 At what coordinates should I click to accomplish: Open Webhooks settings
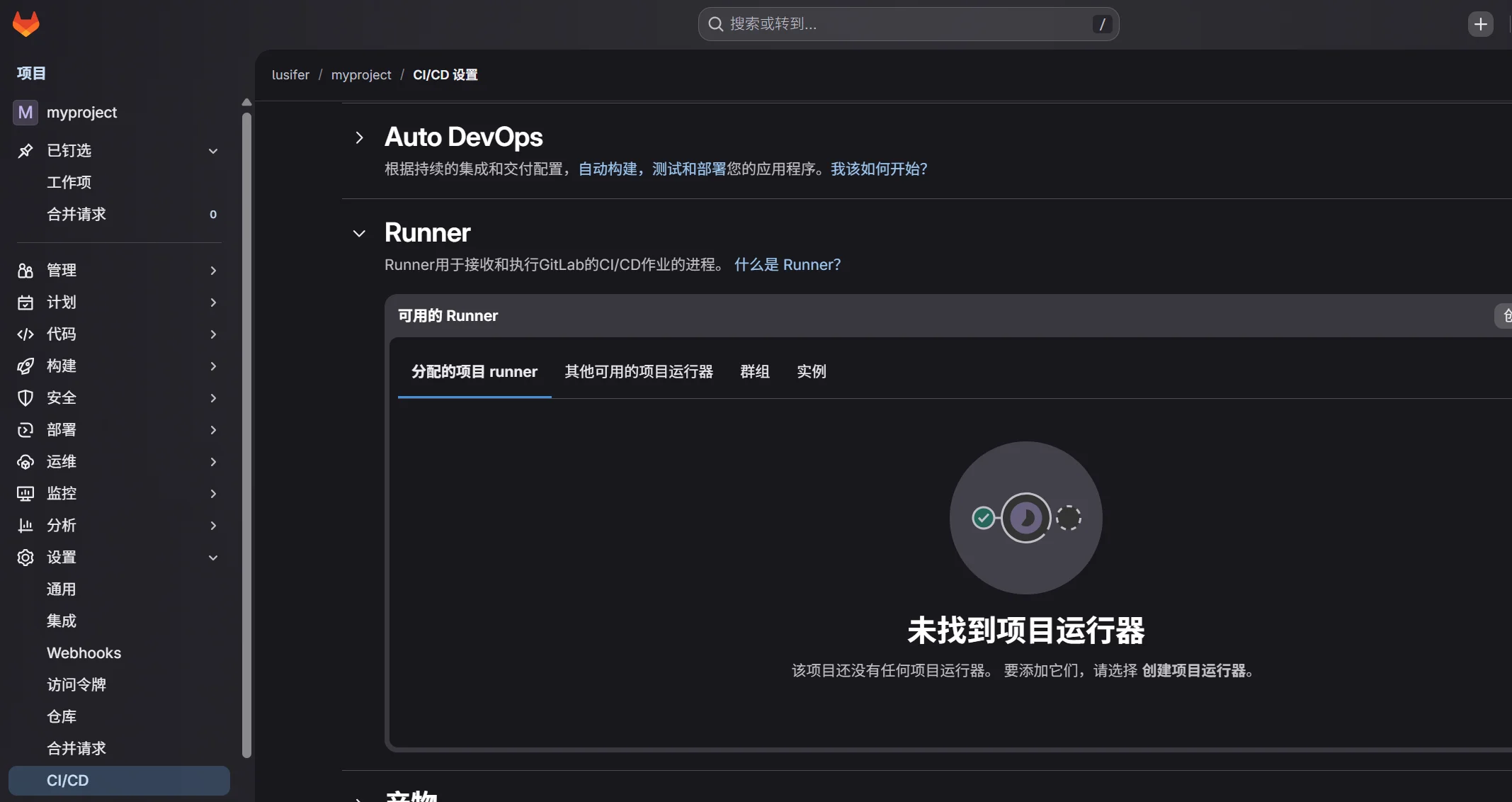119,653
